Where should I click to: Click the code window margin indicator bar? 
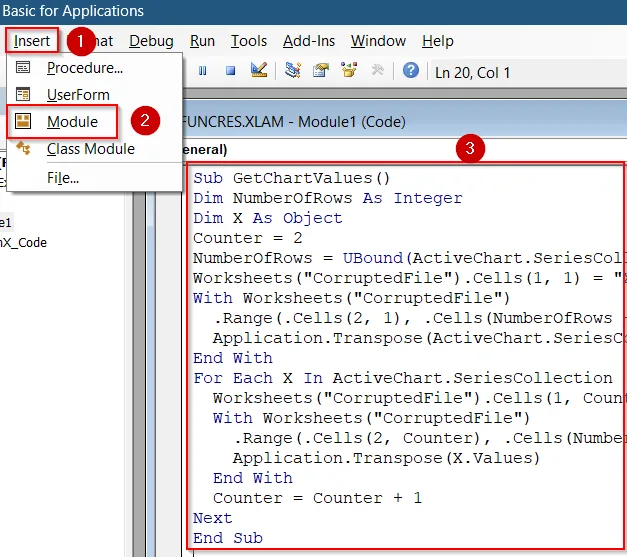point(169,374)
